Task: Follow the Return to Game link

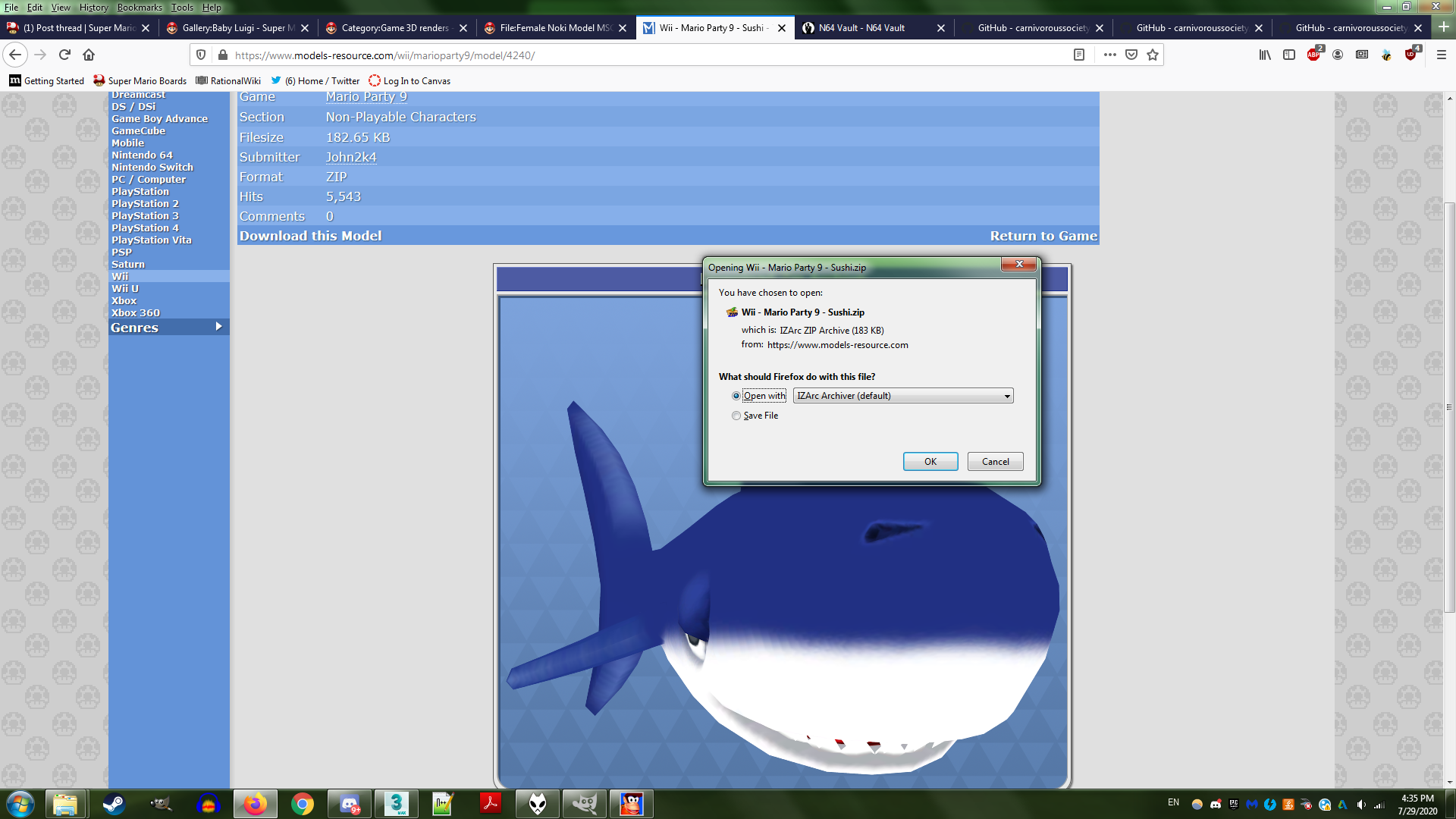Action: 1043,236
